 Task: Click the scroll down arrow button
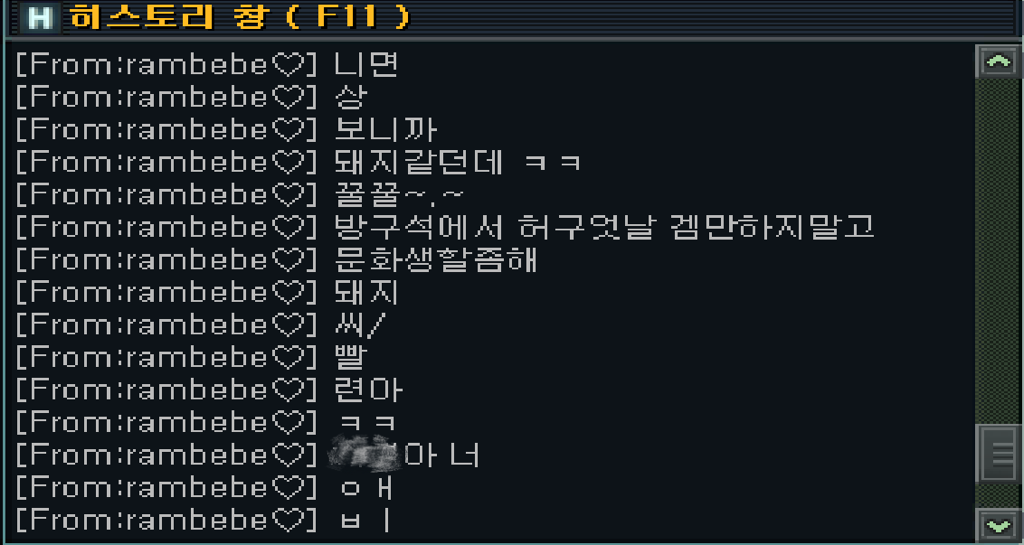point(998,524)
